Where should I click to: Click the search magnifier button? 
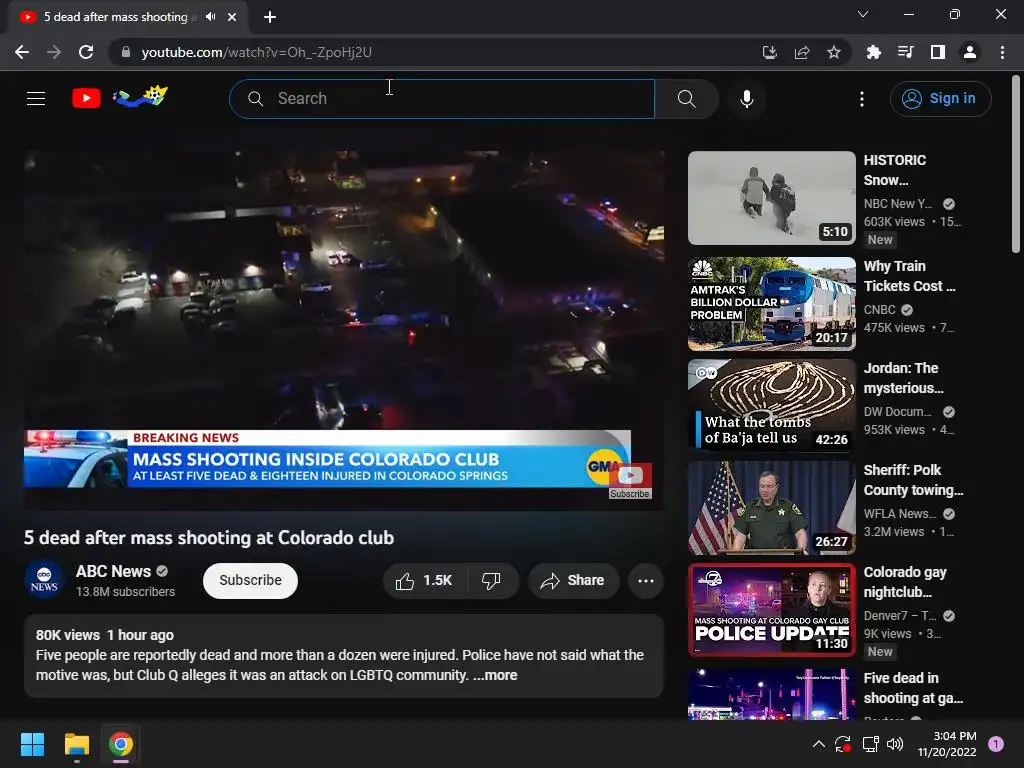(686, 99)
